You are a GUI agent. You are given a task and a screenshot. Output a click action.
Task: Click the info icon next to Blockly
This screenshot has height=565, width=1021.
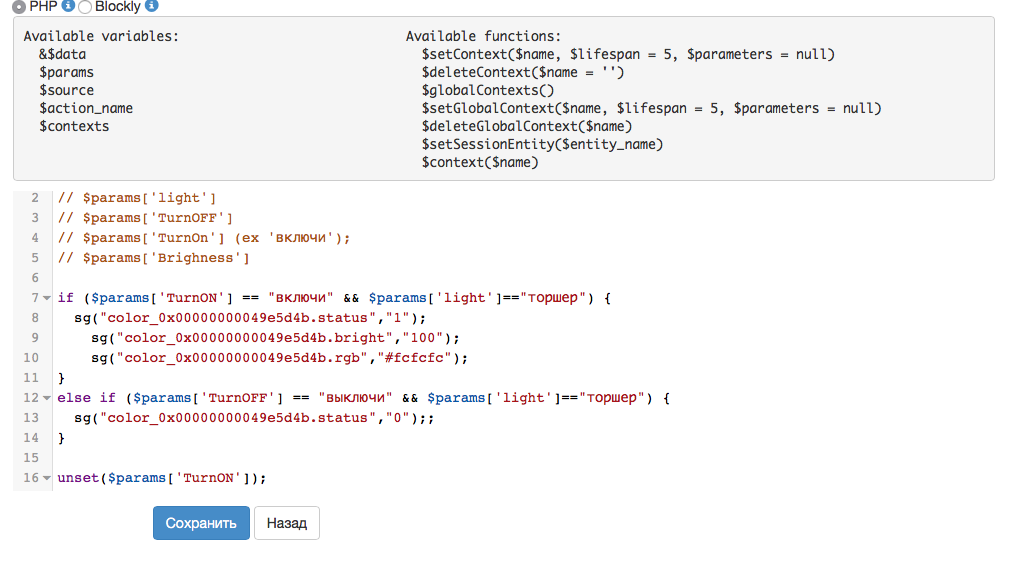[x=151, y=6]
